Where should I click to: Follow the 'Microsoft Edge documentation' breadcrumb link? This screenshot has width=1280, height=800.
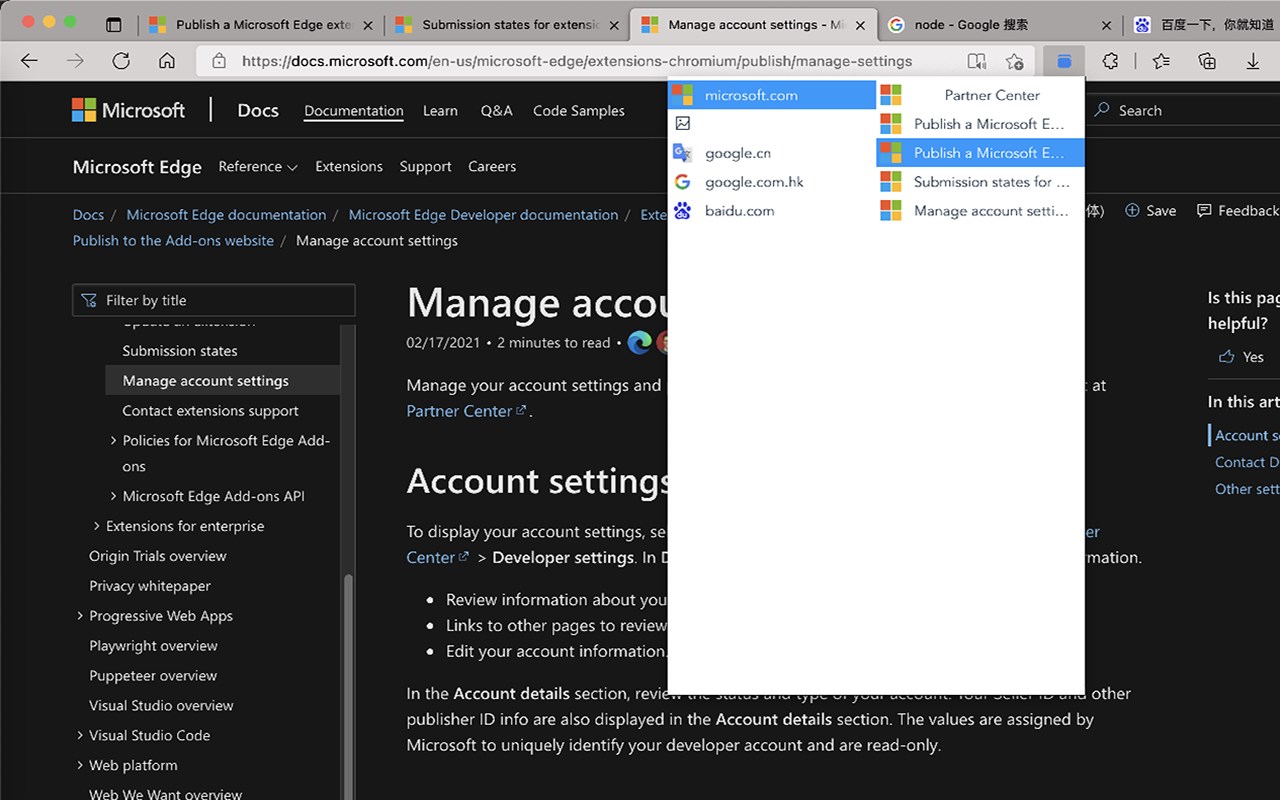[226, 215]
